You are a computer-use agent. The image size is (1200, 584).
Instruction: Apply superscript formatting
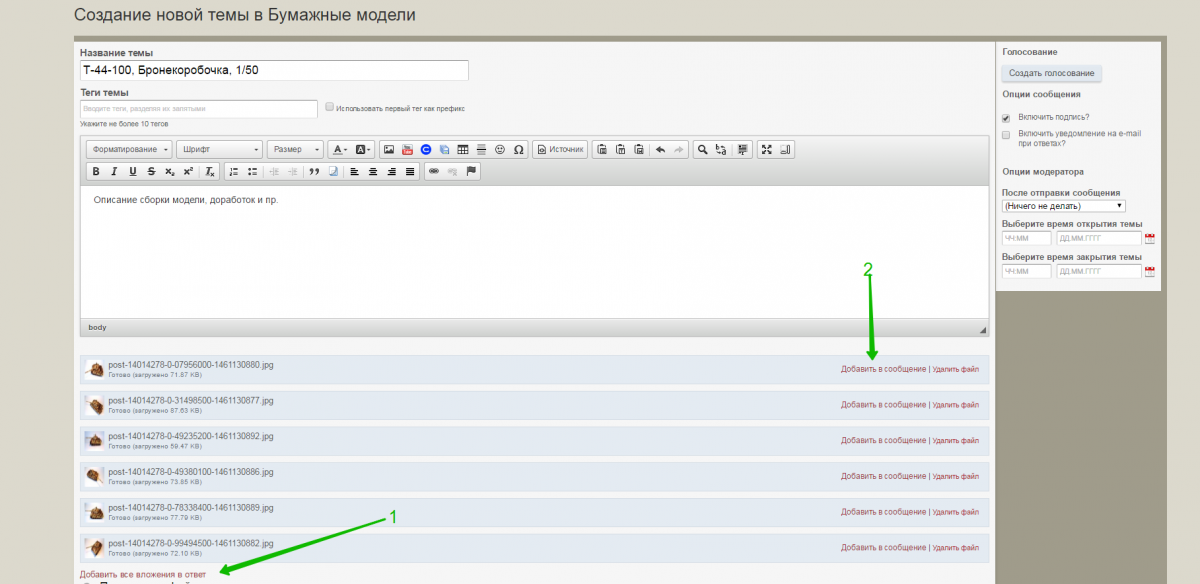click(188, 171)
